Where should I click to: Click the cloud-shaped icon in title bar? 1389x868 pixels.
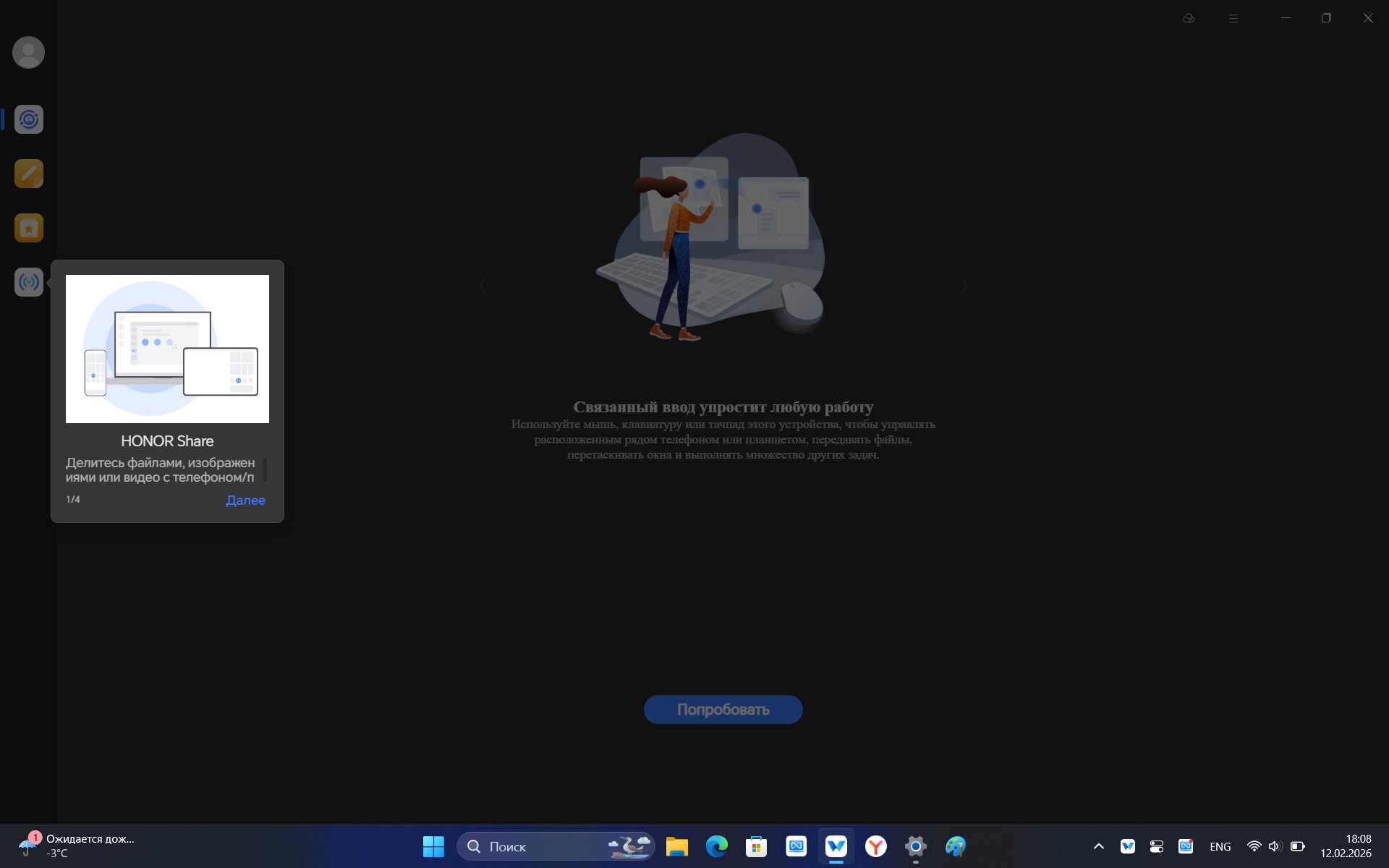pyautogui.click(x=1188, y=18)
